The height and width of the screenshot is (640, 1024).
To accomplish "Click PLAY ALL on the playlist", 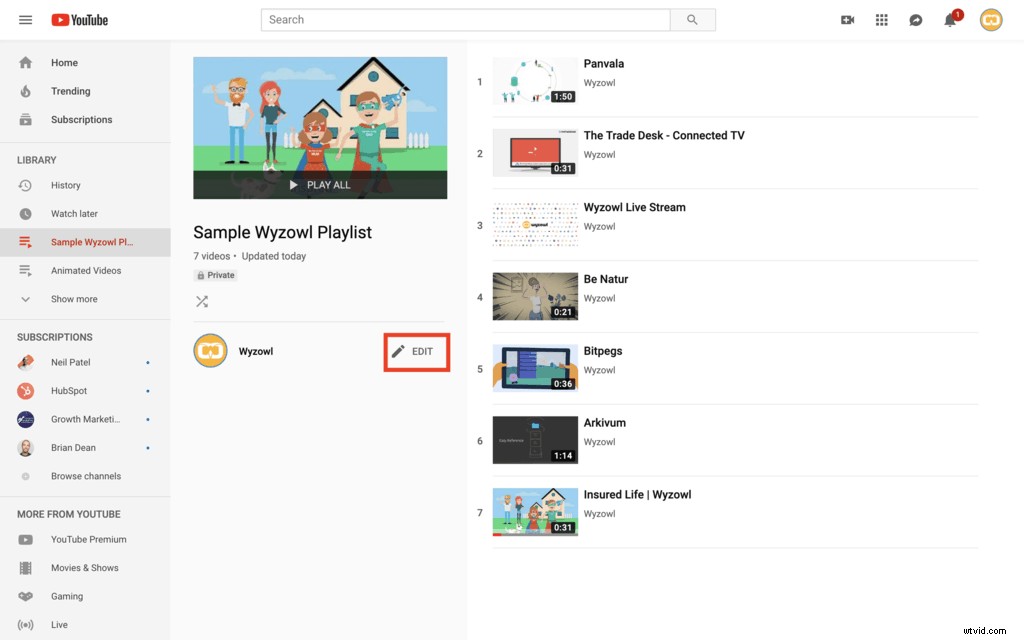I will (320, 185).
